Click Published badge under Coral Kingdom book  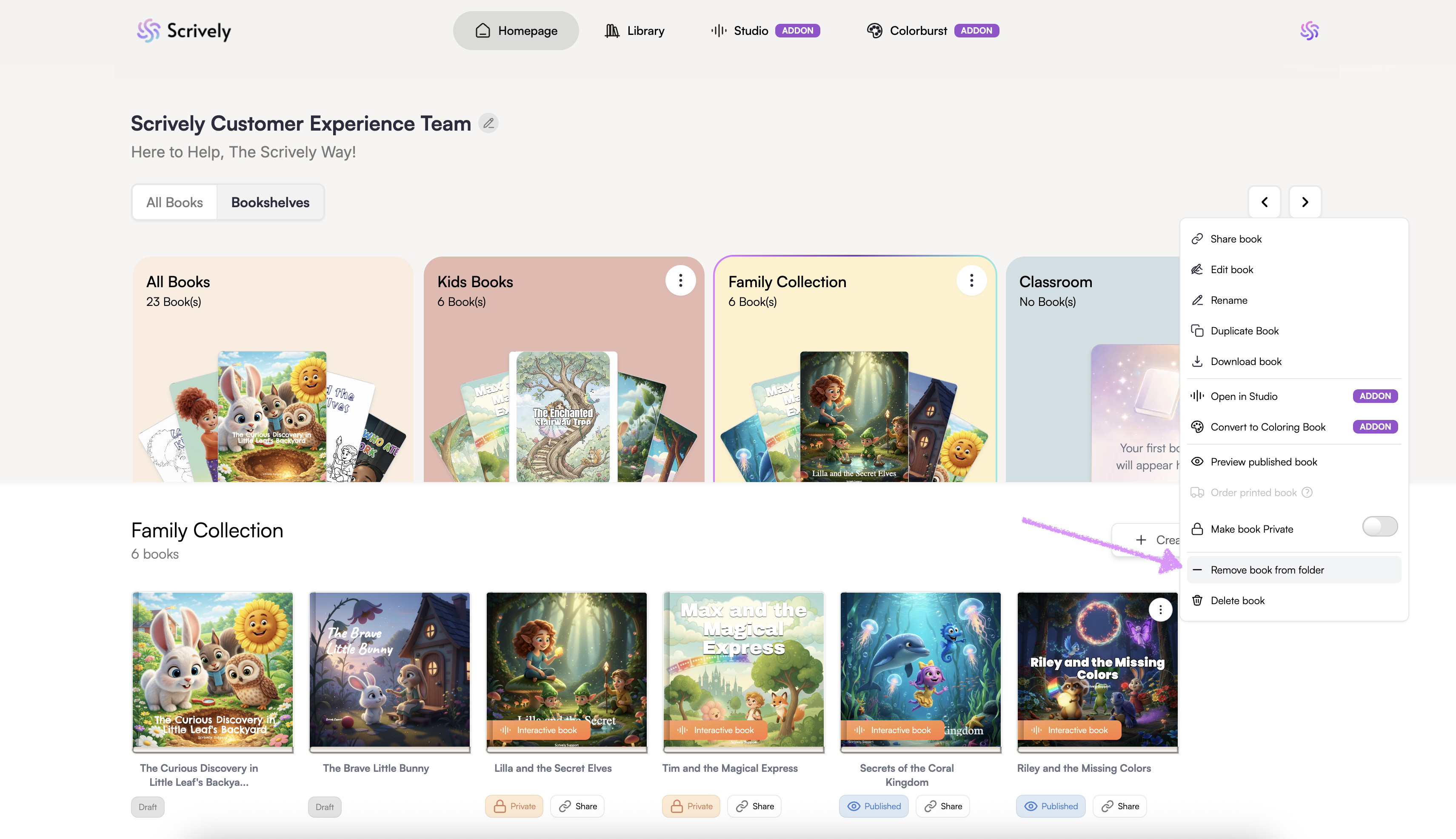point(874,806)
